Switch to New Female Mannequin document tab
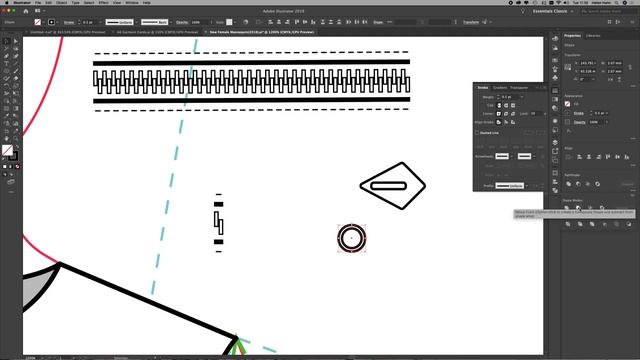 (261, 32)
